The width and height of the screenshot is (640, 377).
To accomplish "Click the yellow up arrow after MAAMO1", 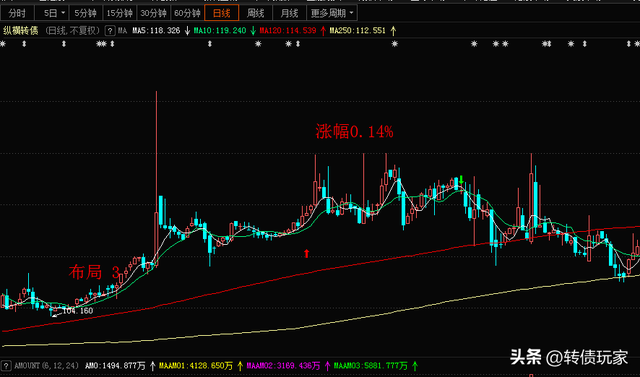I will pyautogui.click(x=240, y=366).
